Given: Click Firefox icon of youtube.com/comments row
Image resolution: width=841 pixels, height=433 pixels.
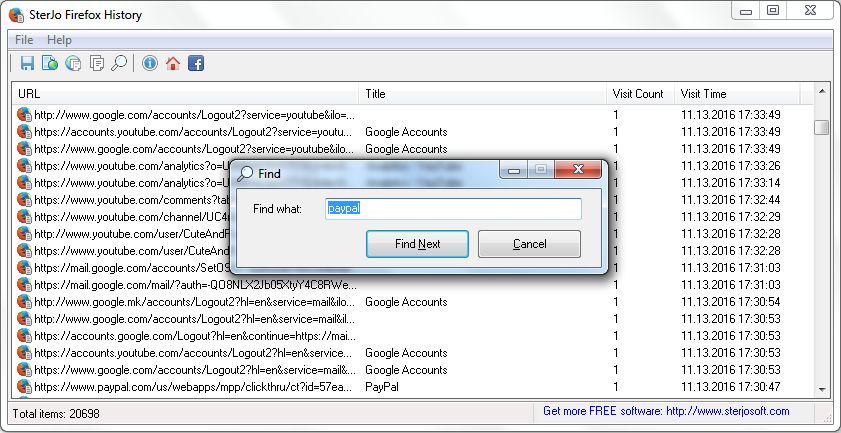Looking at the screenshot, I should click(24, 200).
